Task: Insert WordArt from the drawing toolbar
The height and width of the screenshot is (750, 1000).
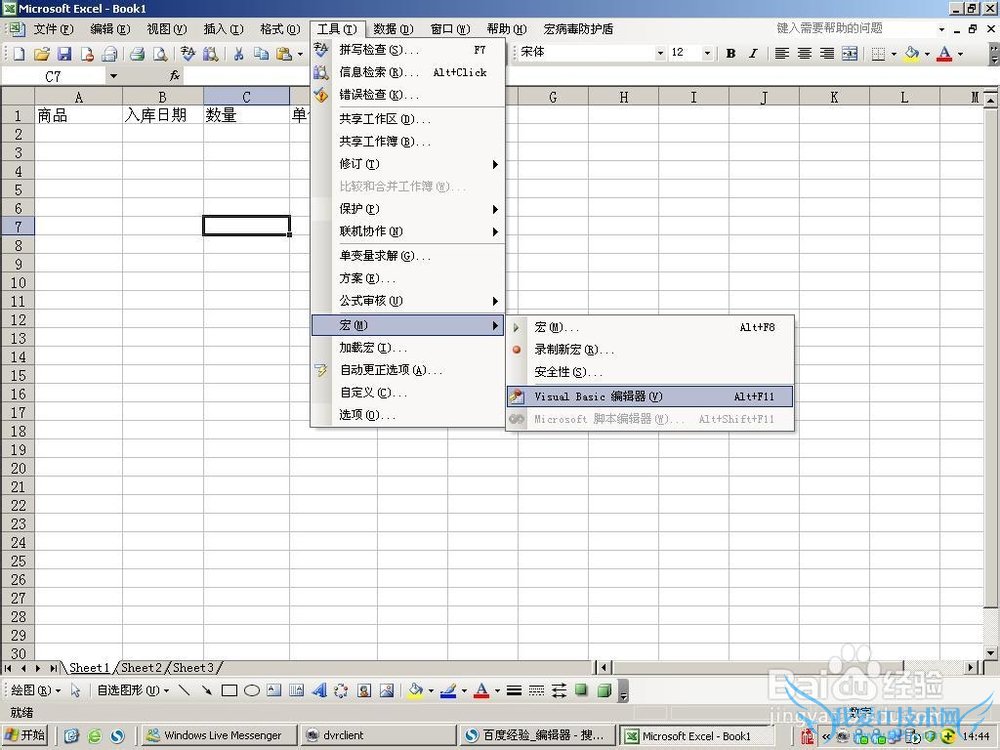Action: pos(319,690)
